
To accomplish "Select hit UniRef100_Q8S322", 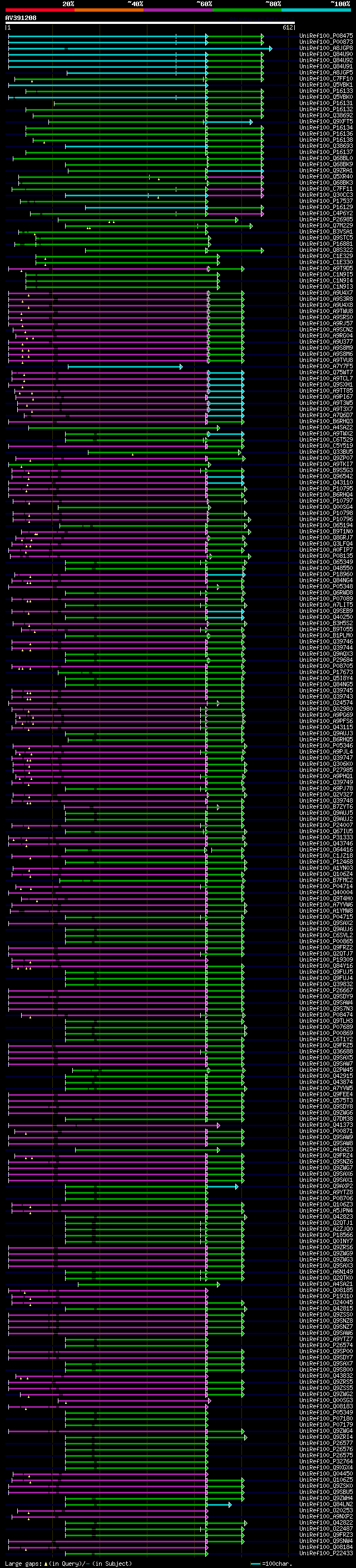I will coord(326,250).
